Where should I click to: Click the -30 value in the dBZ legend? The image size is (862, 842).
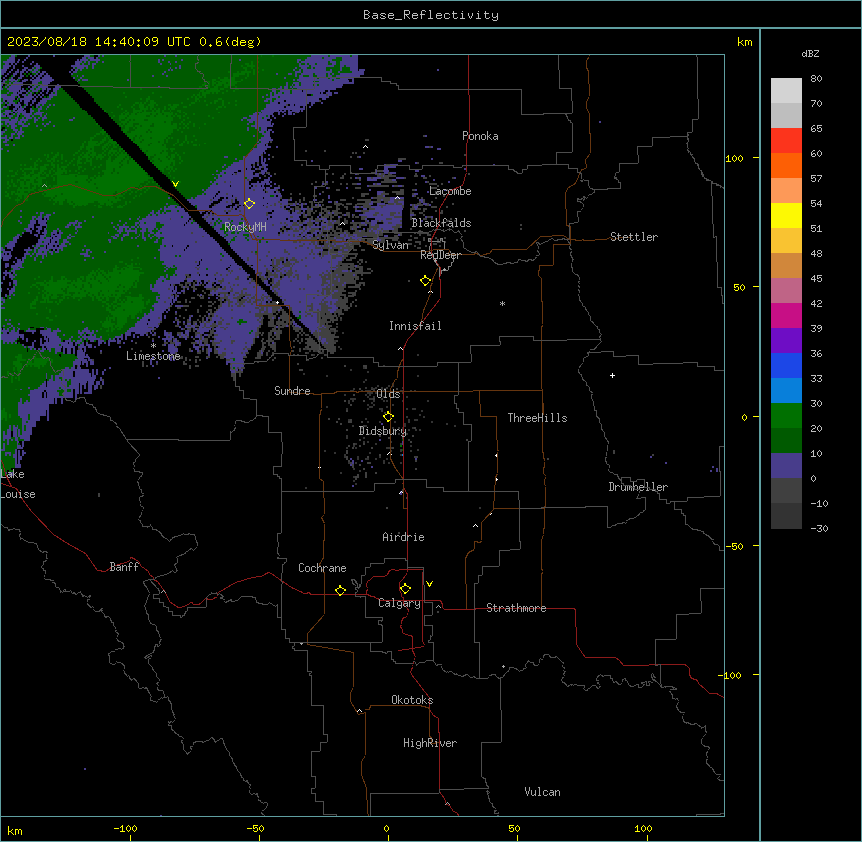[x=819, y=528]
